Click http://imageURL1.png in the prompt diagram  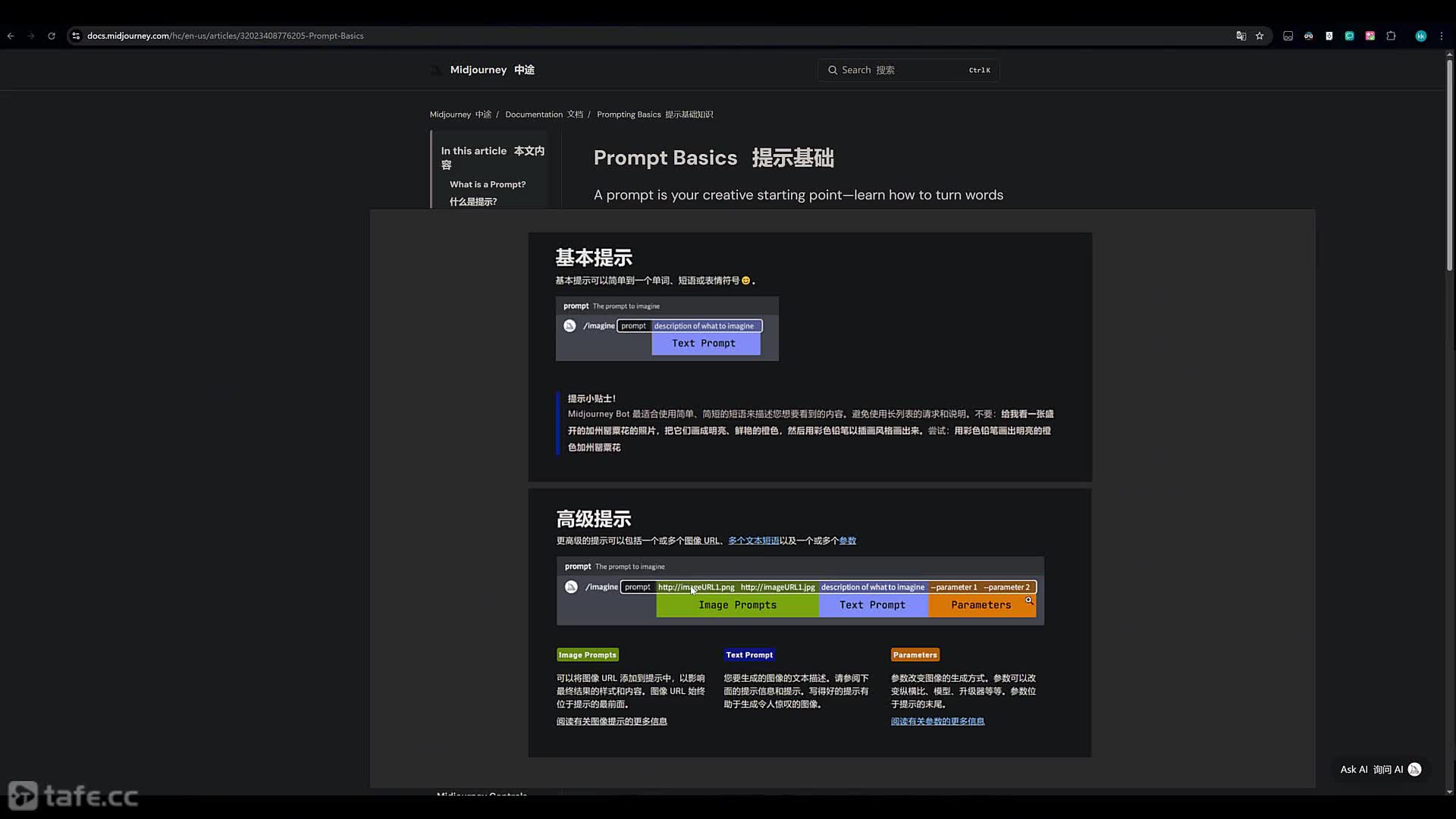[x=696, y=587]
